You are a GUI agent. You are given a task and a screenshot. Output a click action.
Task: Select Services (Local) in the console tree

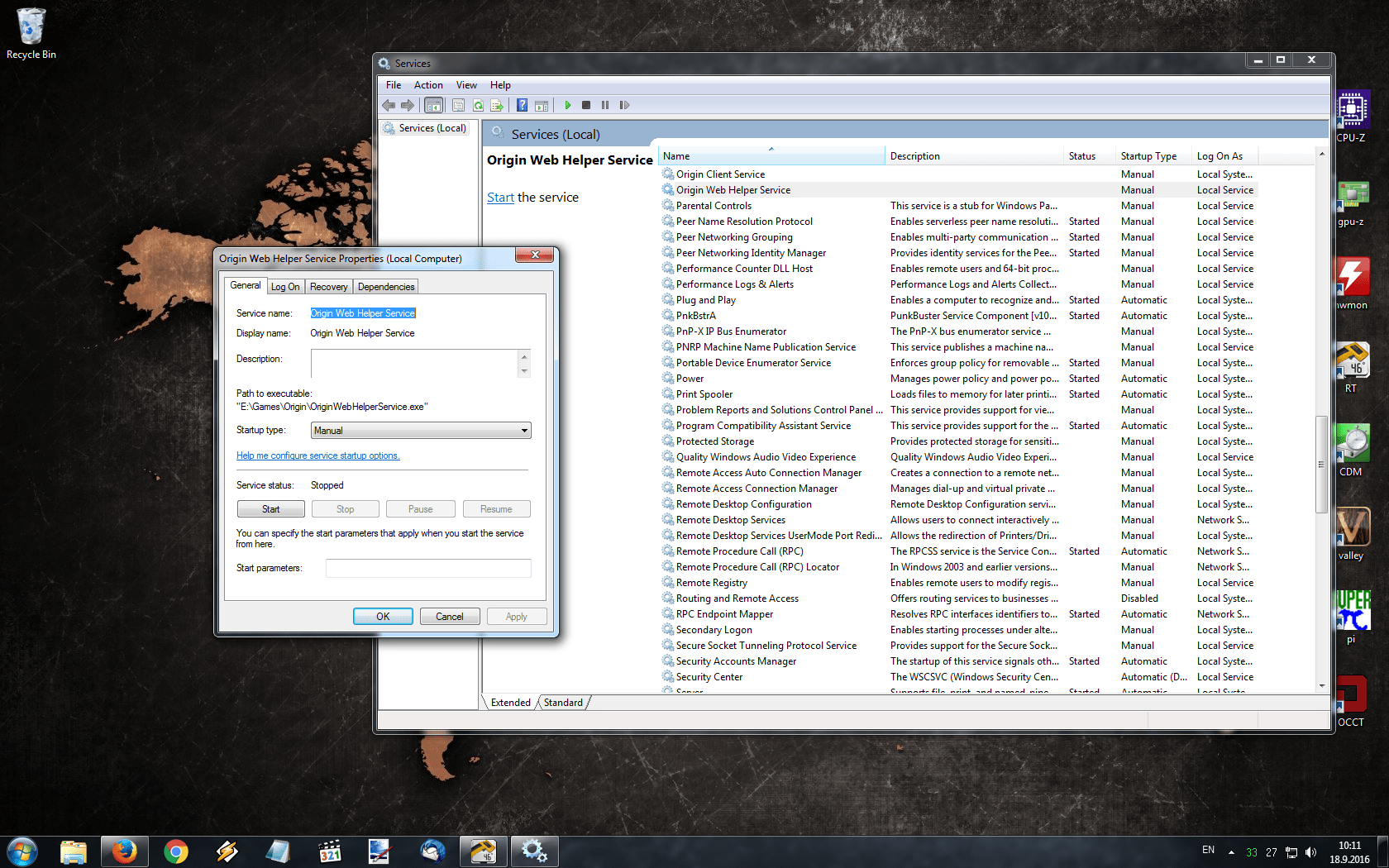(425, 128)
